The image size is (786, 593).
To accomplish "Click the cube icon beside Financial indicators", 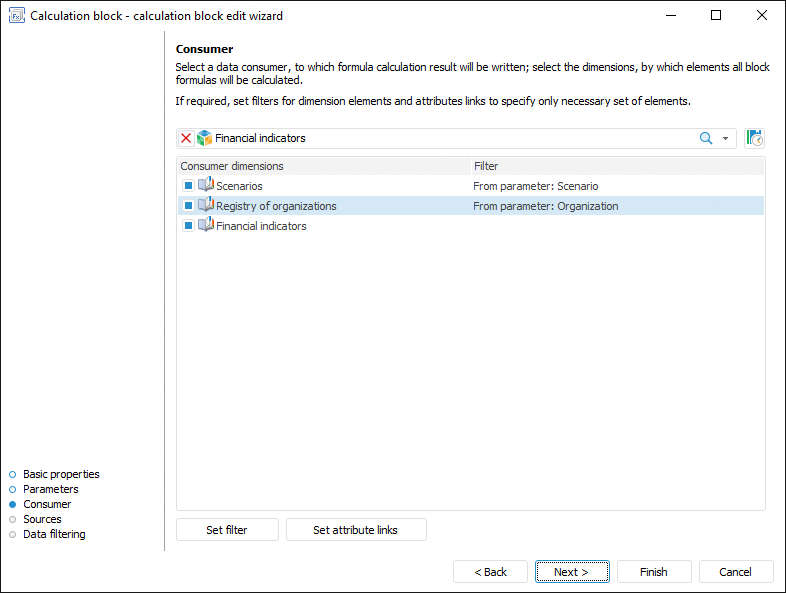I will point(204,138).
